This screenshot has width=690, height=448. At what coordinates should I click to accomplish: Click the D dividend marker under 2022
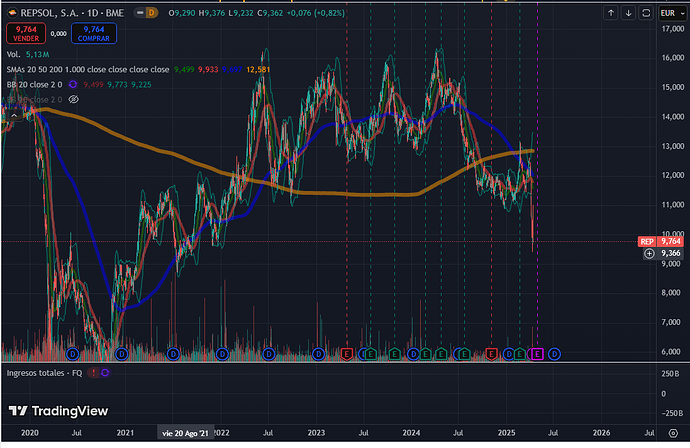(222, 354)
